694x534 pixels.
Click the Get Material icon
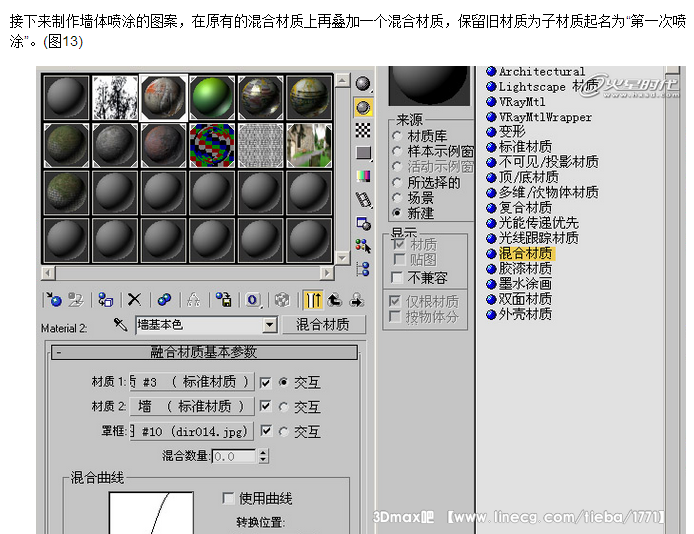coord(54,300)
